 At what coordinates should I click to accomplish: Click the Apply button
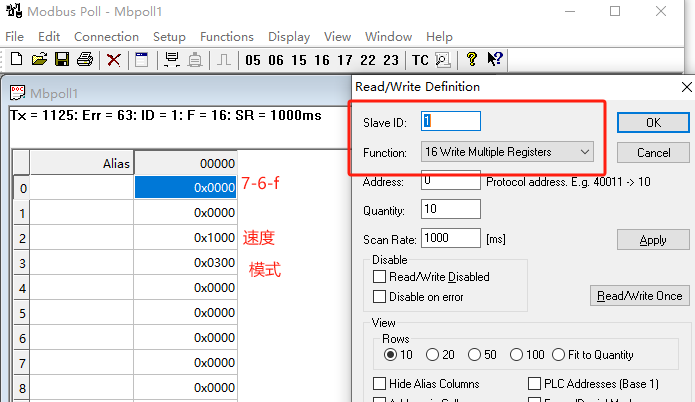click(653, 240)
